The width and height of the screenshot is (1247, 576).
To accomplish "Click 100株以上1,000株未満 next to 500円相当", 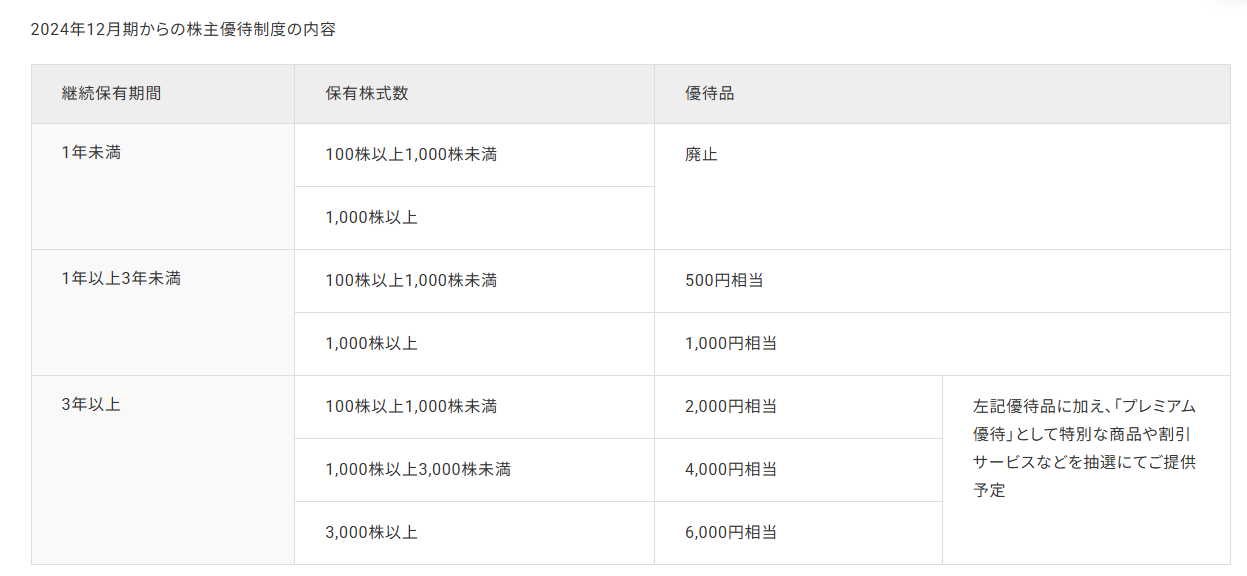I will click(411, 281).
